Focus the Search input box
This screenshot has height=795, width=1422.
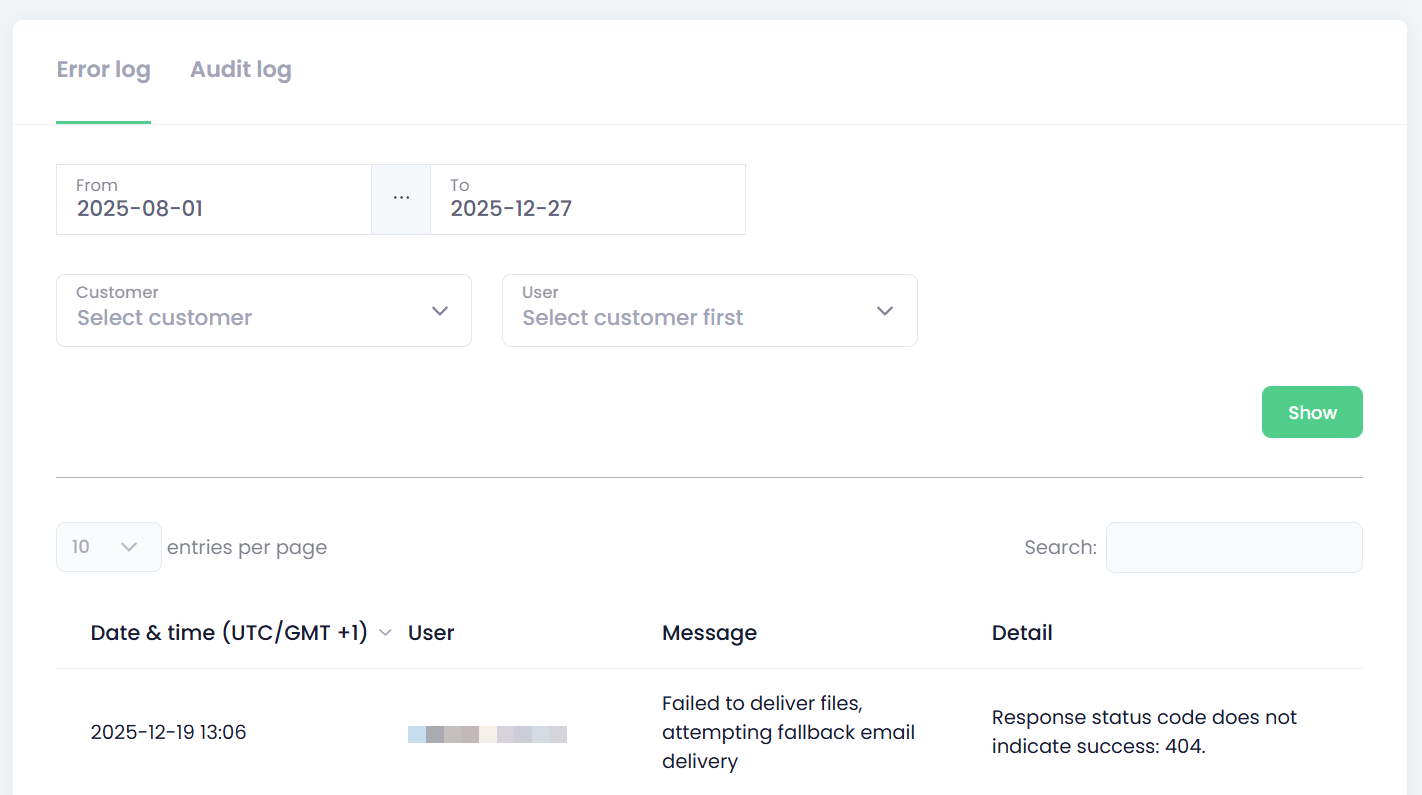(x=1233, y=547)
